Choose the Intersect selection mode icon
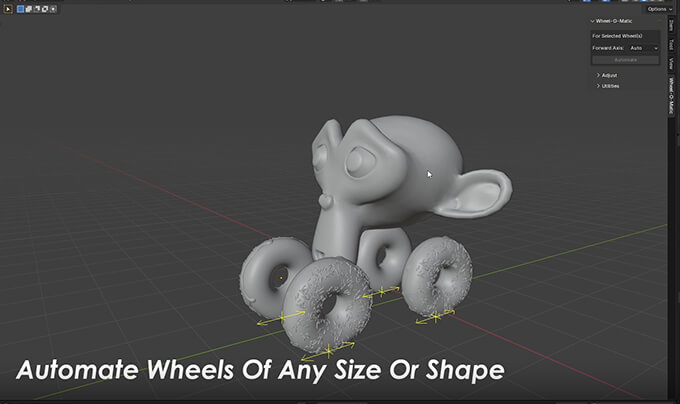This screenshot has height=404, width=680. (53, 9)
